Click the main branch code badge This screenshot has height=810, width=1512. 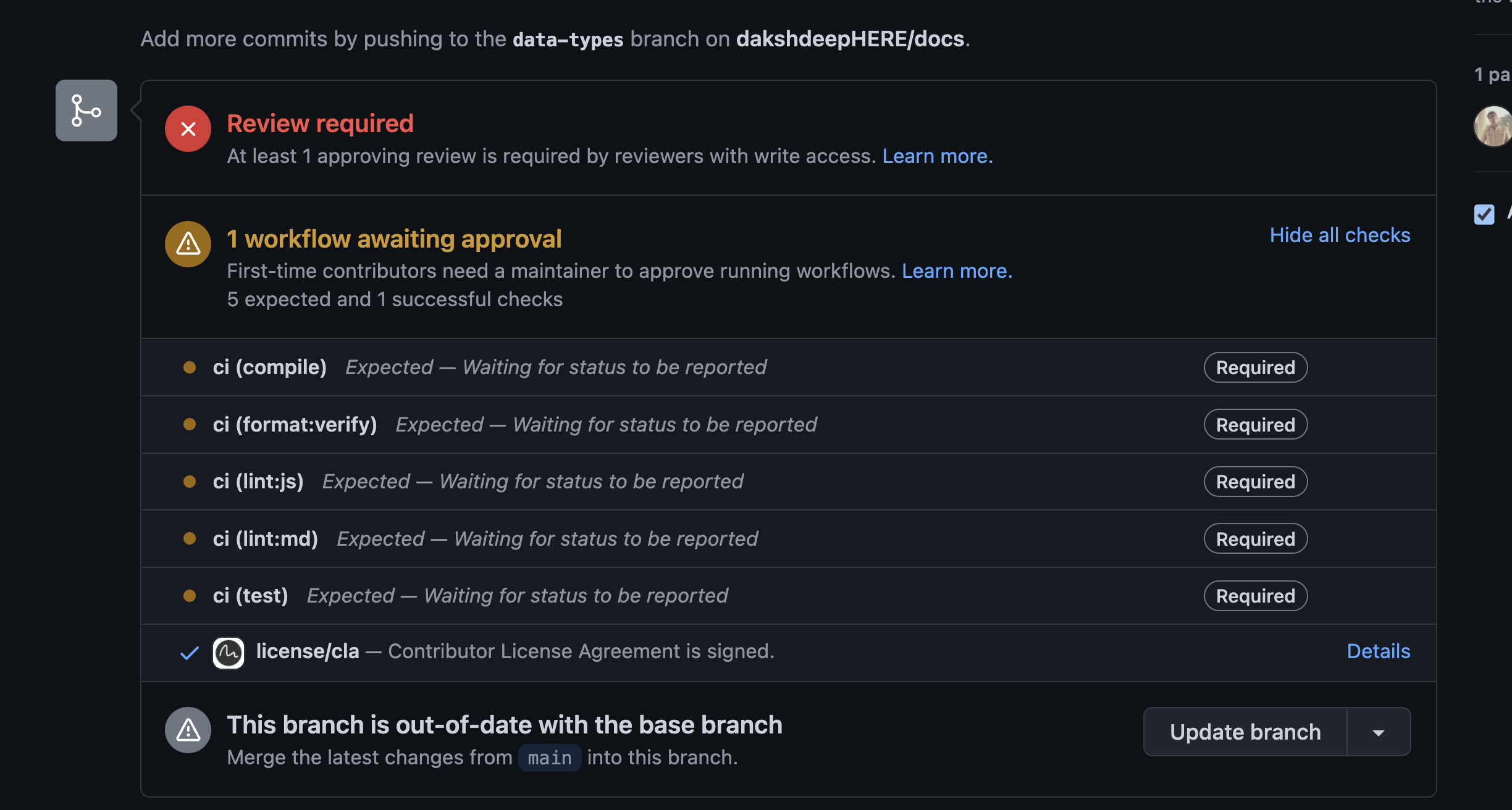[x=548, y=758]
